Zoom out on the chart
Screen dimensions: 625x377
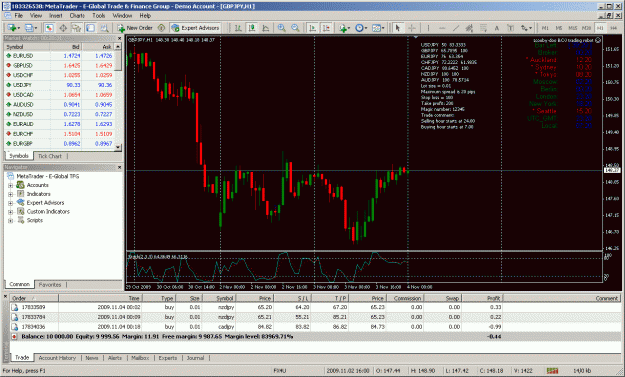(x=295, y=28)
